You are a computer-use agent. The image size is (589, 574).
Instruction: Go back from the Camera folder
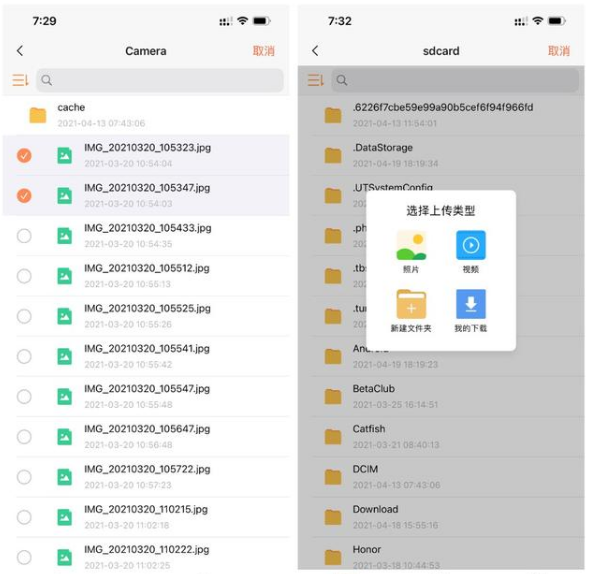(20, 51)
